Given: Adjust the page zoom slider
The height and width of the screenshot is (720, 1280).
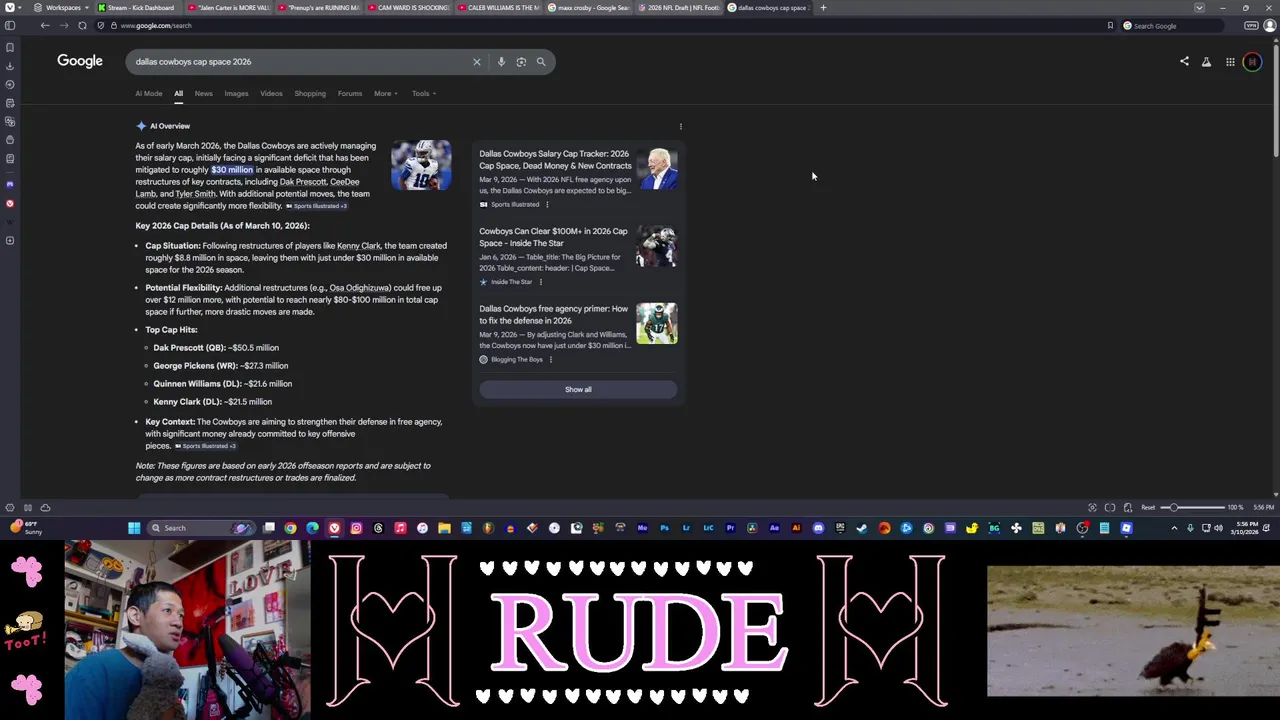Looking at the screenshot, I should coord(1190,508).
